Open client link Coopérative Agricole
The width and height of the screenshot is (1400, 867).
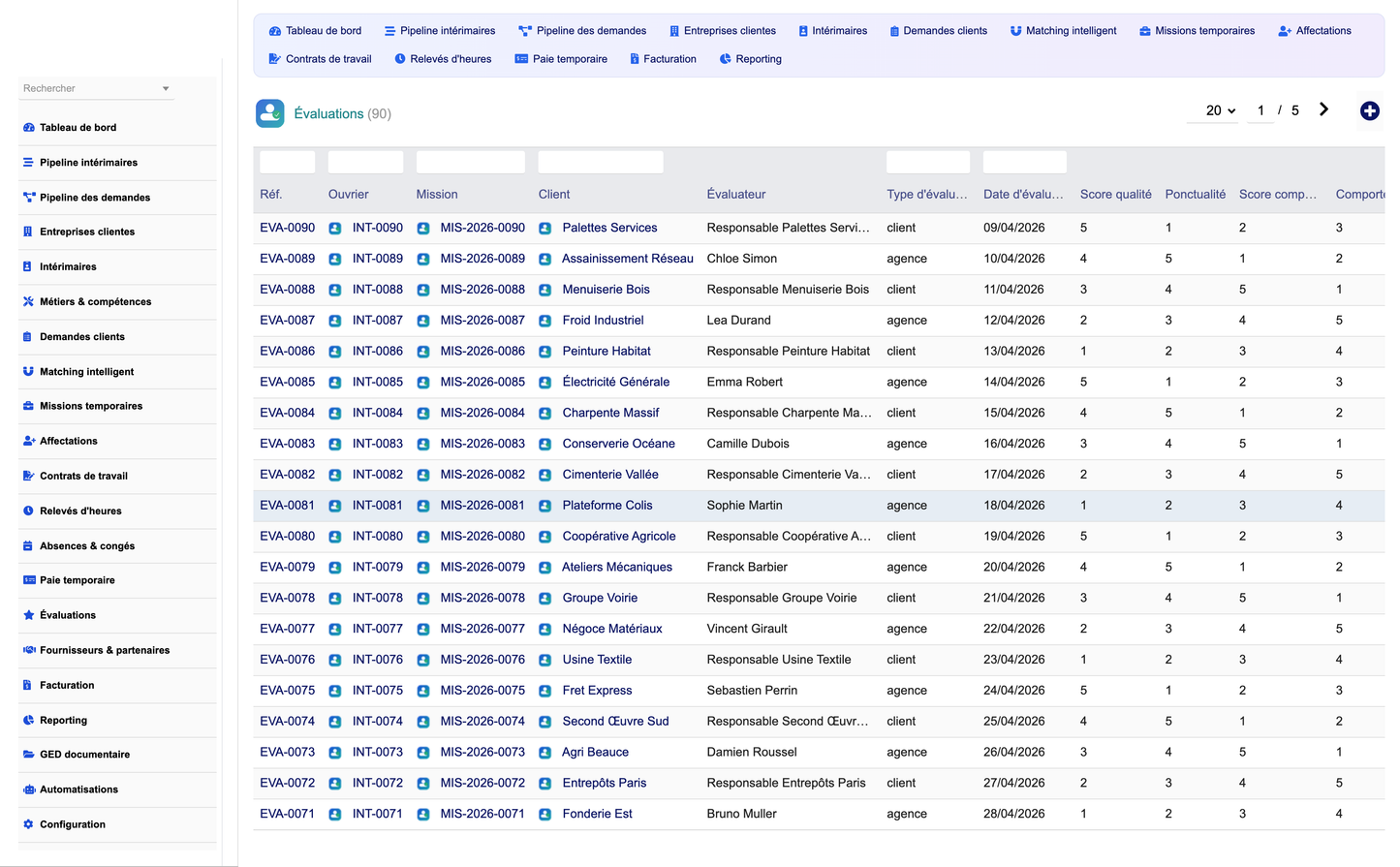click(619, 536)
